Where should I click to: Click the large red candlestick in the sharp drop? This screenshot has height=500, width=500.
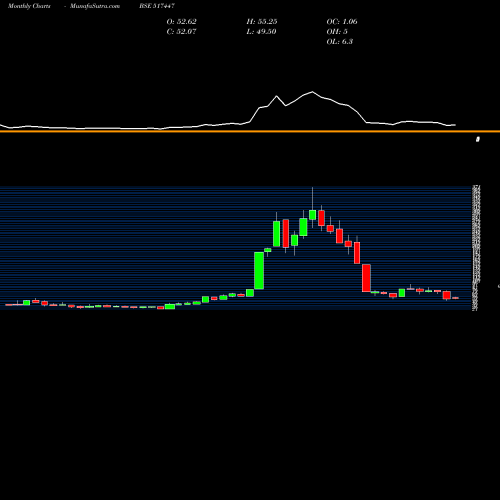366,278
